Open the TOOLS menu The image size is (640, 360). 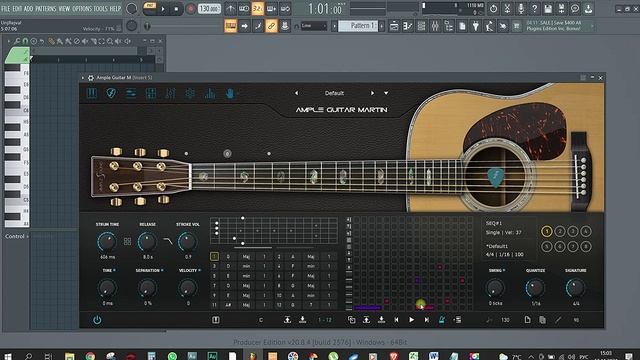click(x=101, y=8)
